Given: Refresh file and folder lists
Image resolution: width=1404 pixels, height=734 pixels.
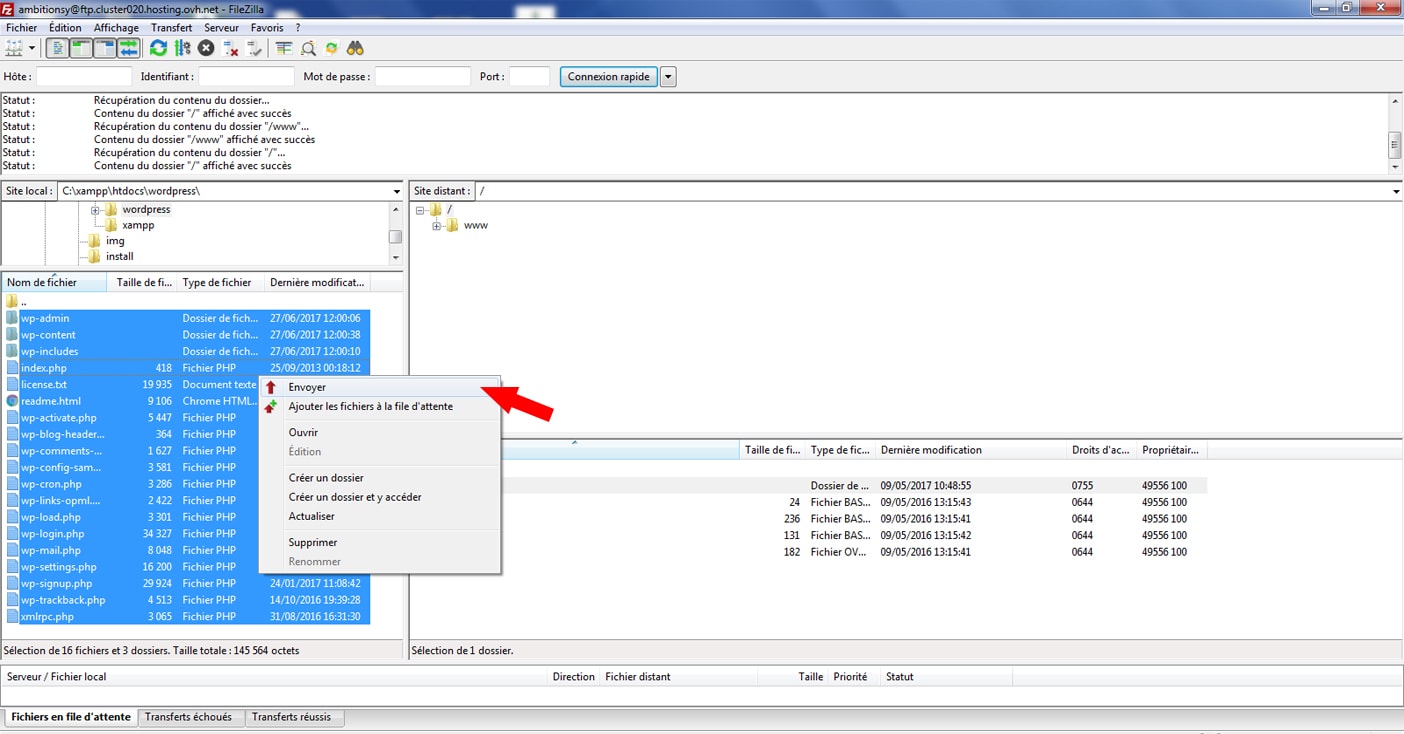Looking at the screenshot, I should click(x=158, y=48).
